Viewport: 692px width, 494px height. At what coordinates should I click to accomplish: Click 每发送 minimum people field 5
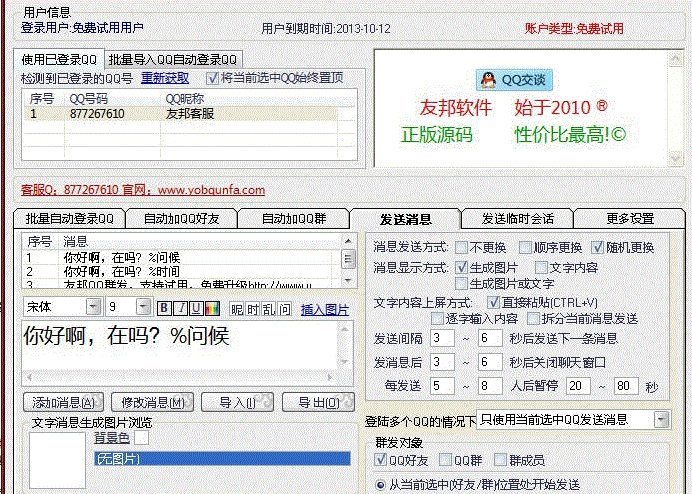pos(443,386)
